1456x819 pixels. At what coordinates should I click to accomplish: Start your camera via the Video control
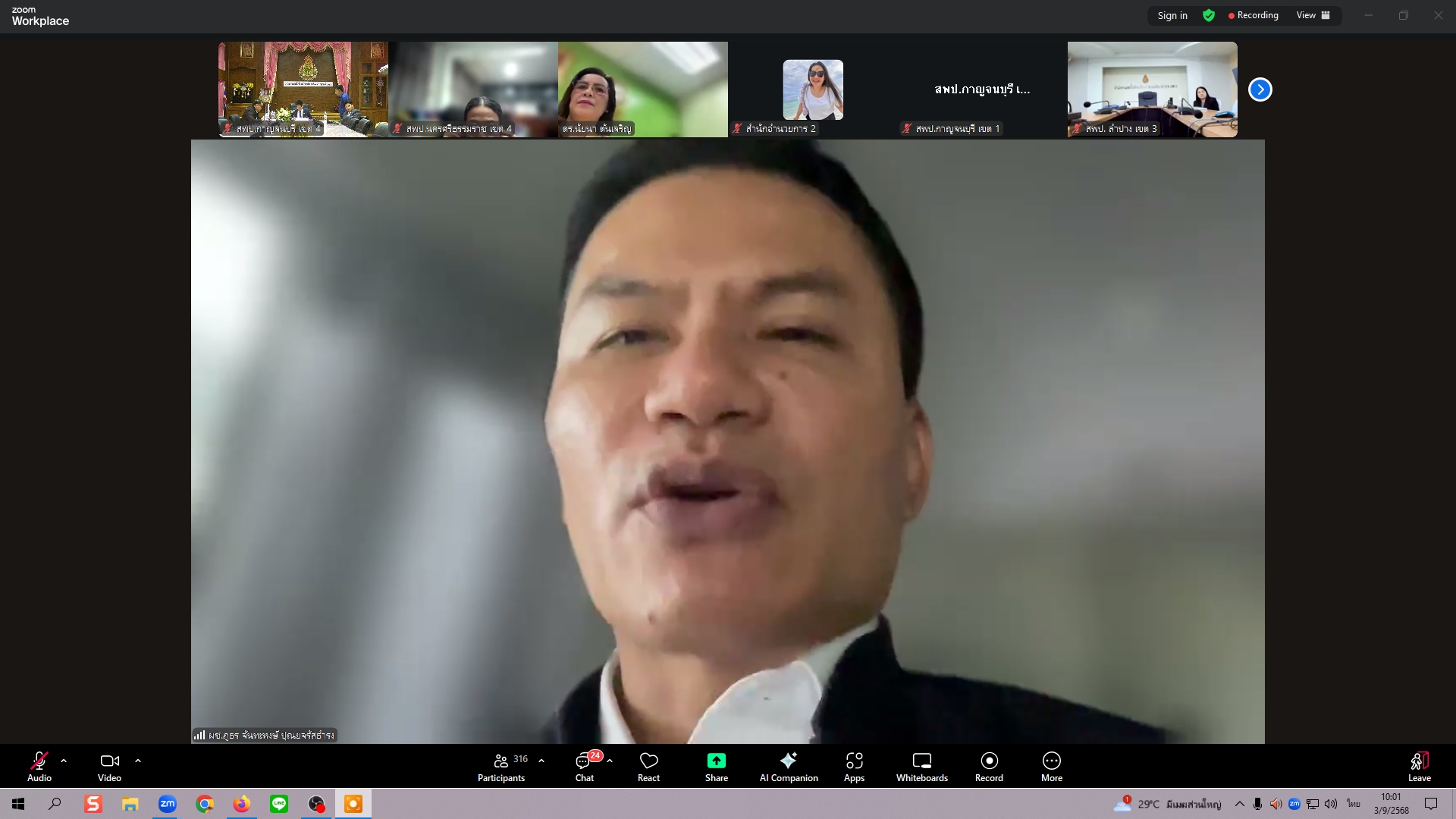(x=109, y=764)
